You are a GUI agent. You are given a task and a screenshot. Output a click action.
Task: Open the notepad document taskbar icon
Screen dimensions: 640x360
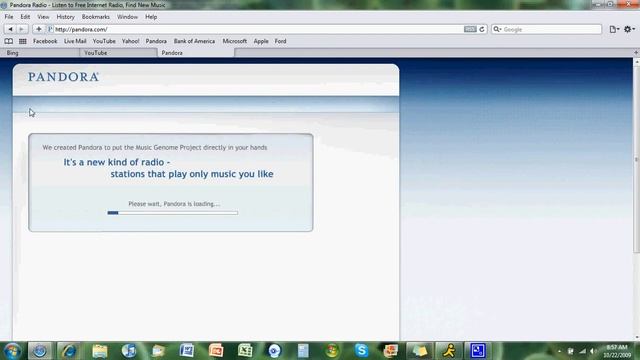tap(303, 351)
